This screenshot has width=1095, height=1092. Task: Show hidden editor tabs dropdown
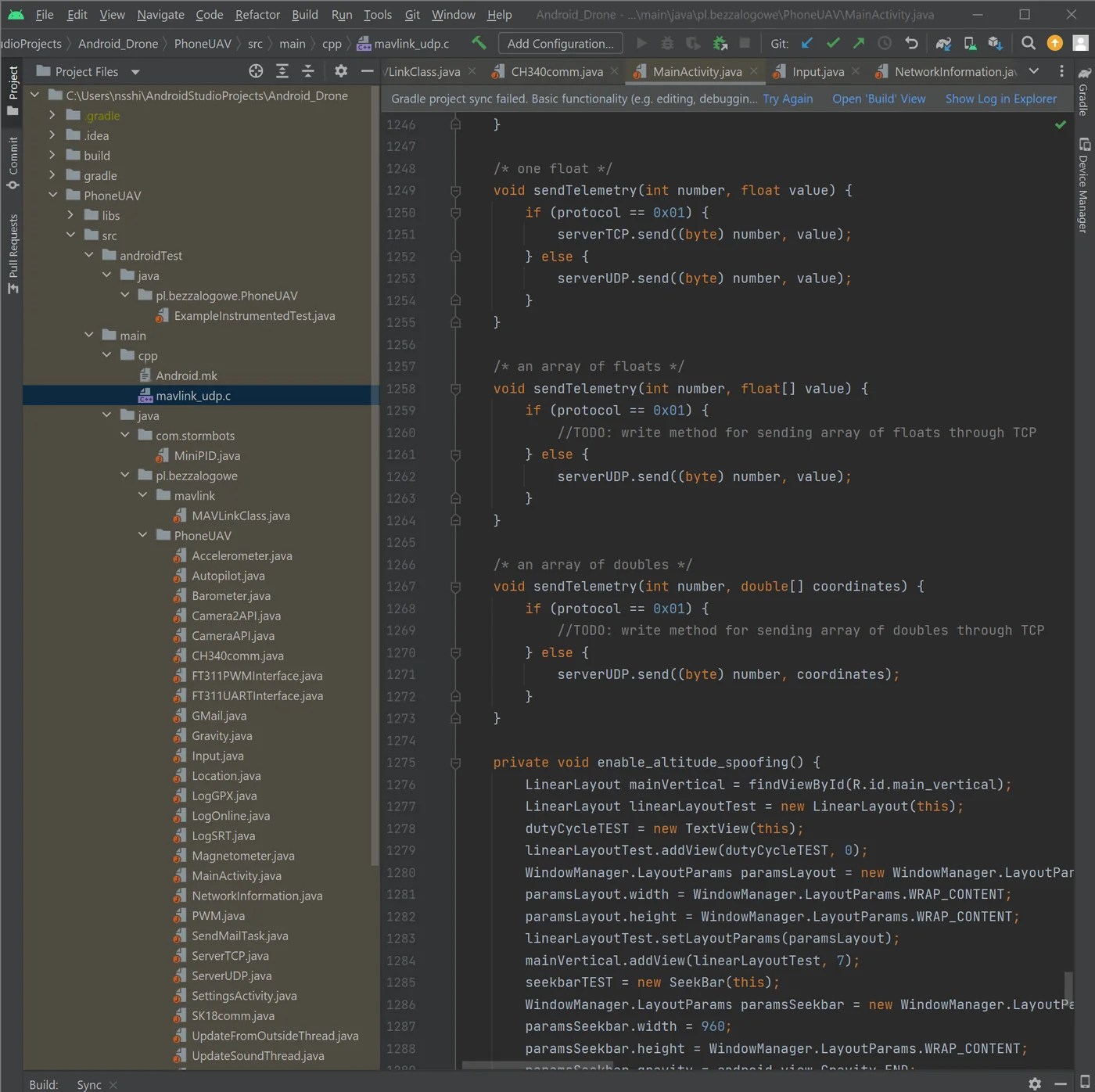point(1034,71)
